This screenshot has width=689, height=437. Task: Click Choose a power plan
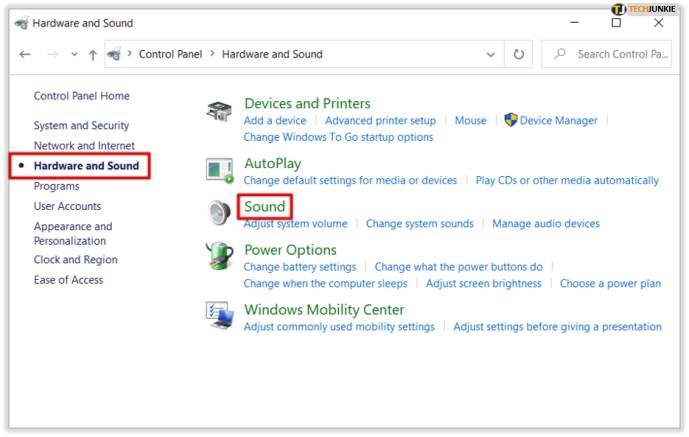pyautogui.click(x=610, y=283)
